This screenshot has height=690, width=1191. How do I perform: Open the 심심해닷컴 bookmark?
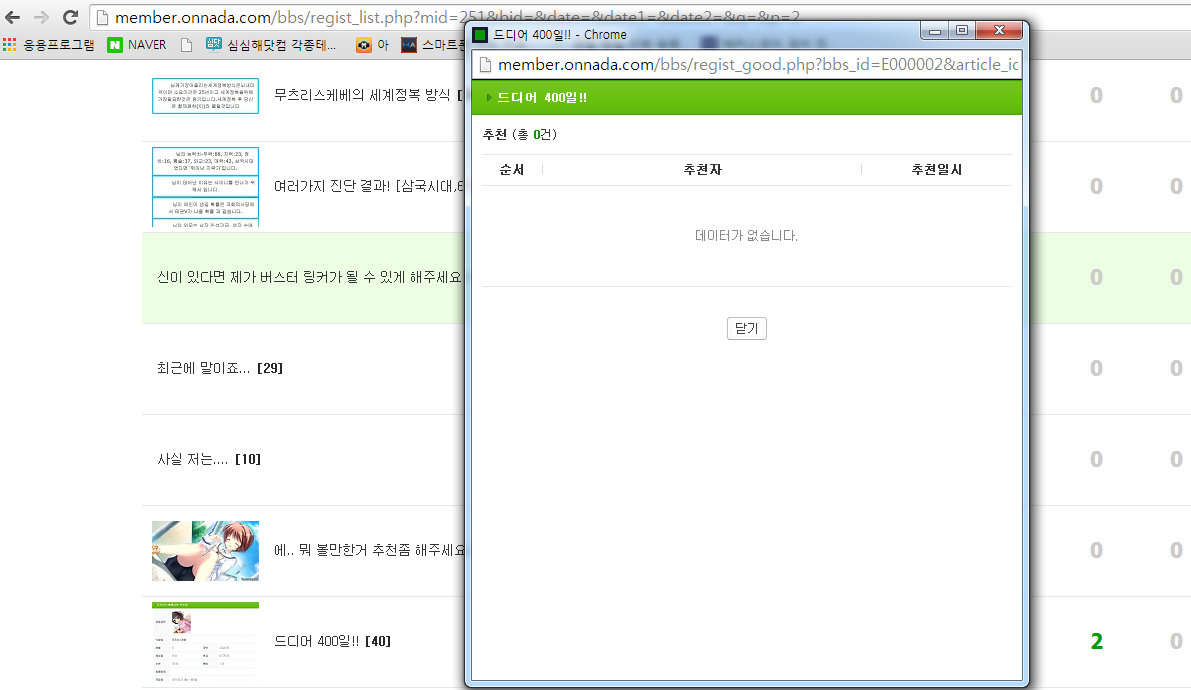click(x=271, y=45)
